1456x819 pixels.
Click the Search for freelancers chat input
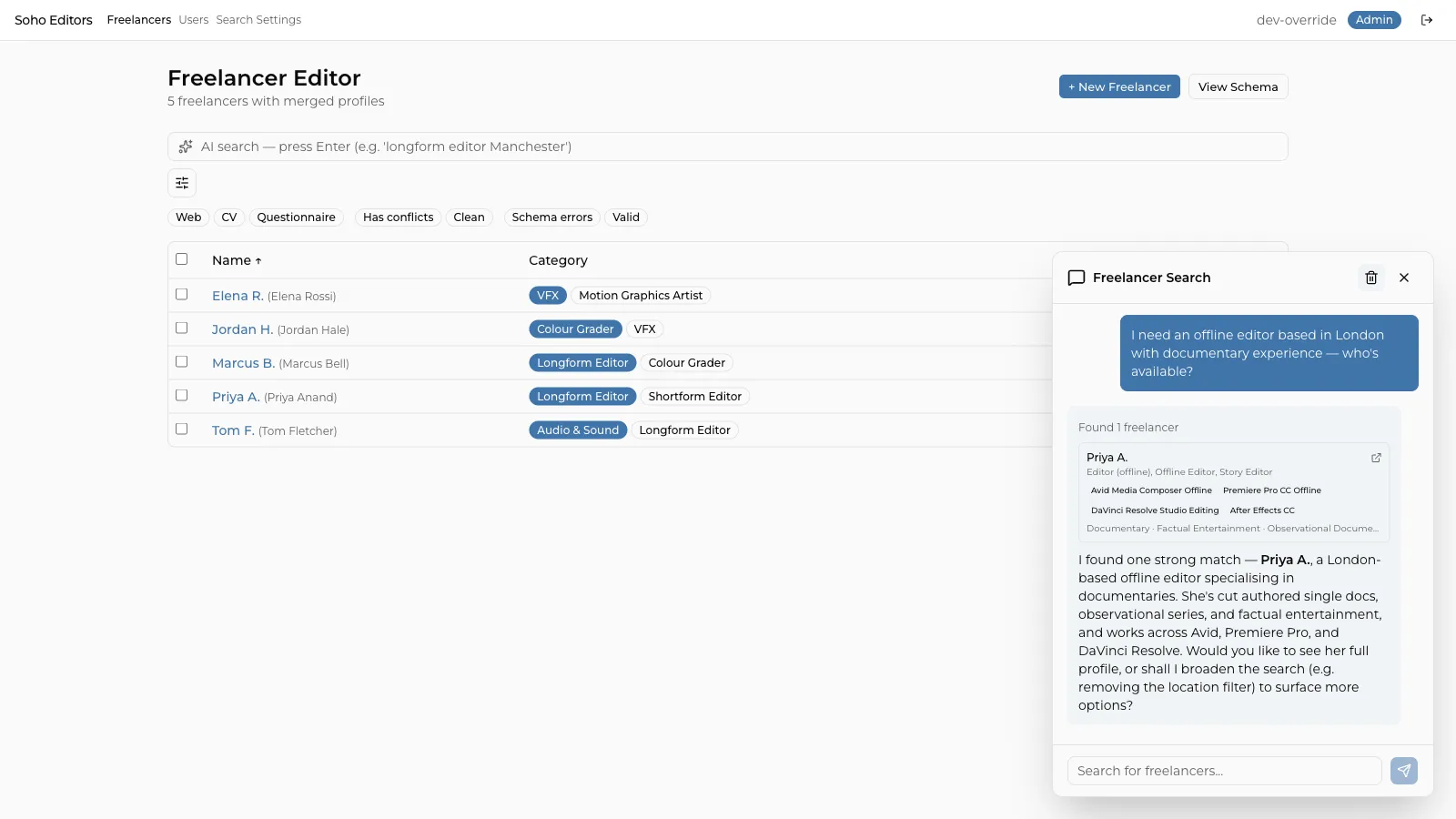tap(1224, 771)
